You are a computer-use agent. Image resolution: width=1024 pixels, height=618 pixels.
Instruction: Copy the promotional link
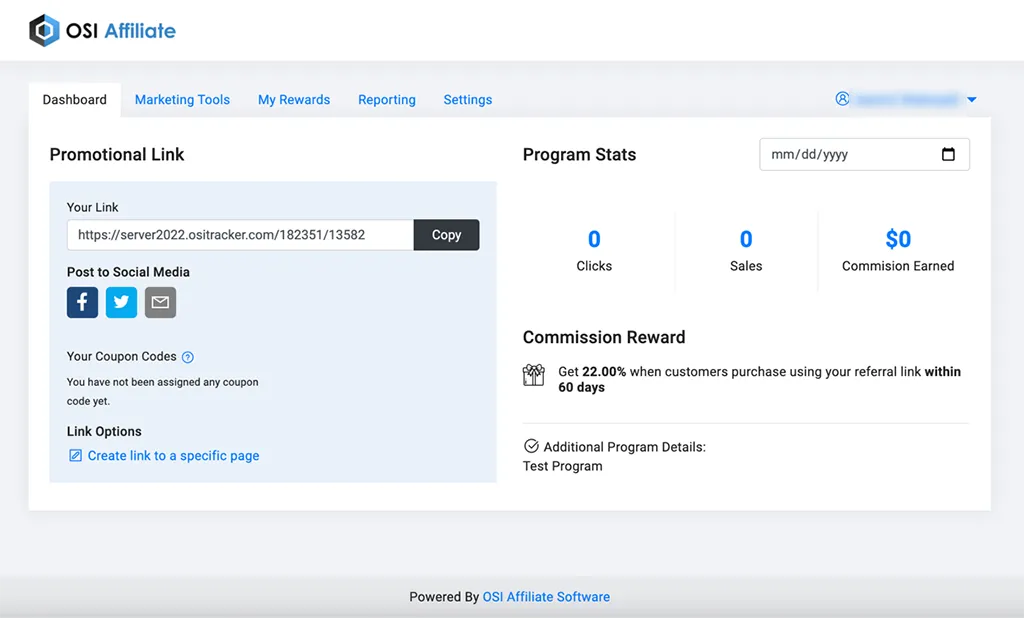(446, 234)
